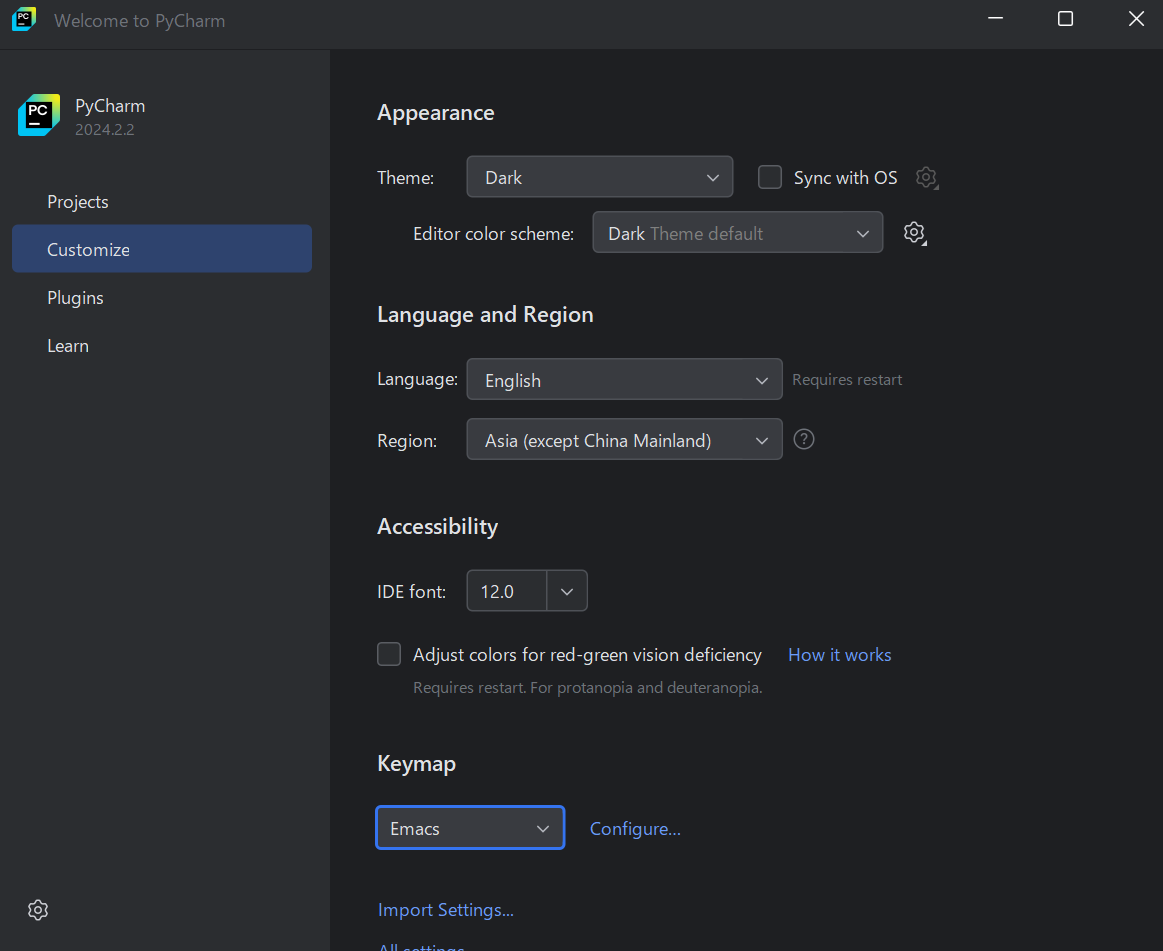Click the Keymap section heading

pyautogui.click(x=416, y=763)
